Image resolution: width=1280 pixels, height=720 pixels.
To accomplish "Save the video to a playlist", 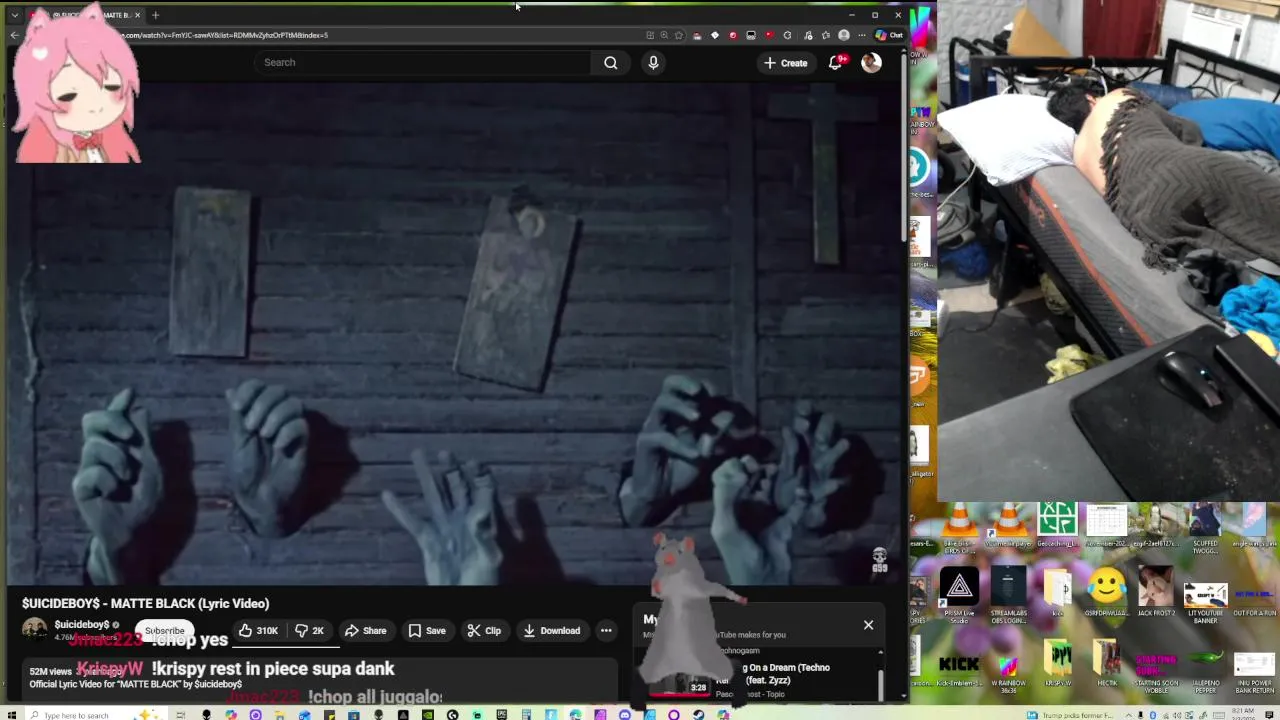I will tap(427, 631).
